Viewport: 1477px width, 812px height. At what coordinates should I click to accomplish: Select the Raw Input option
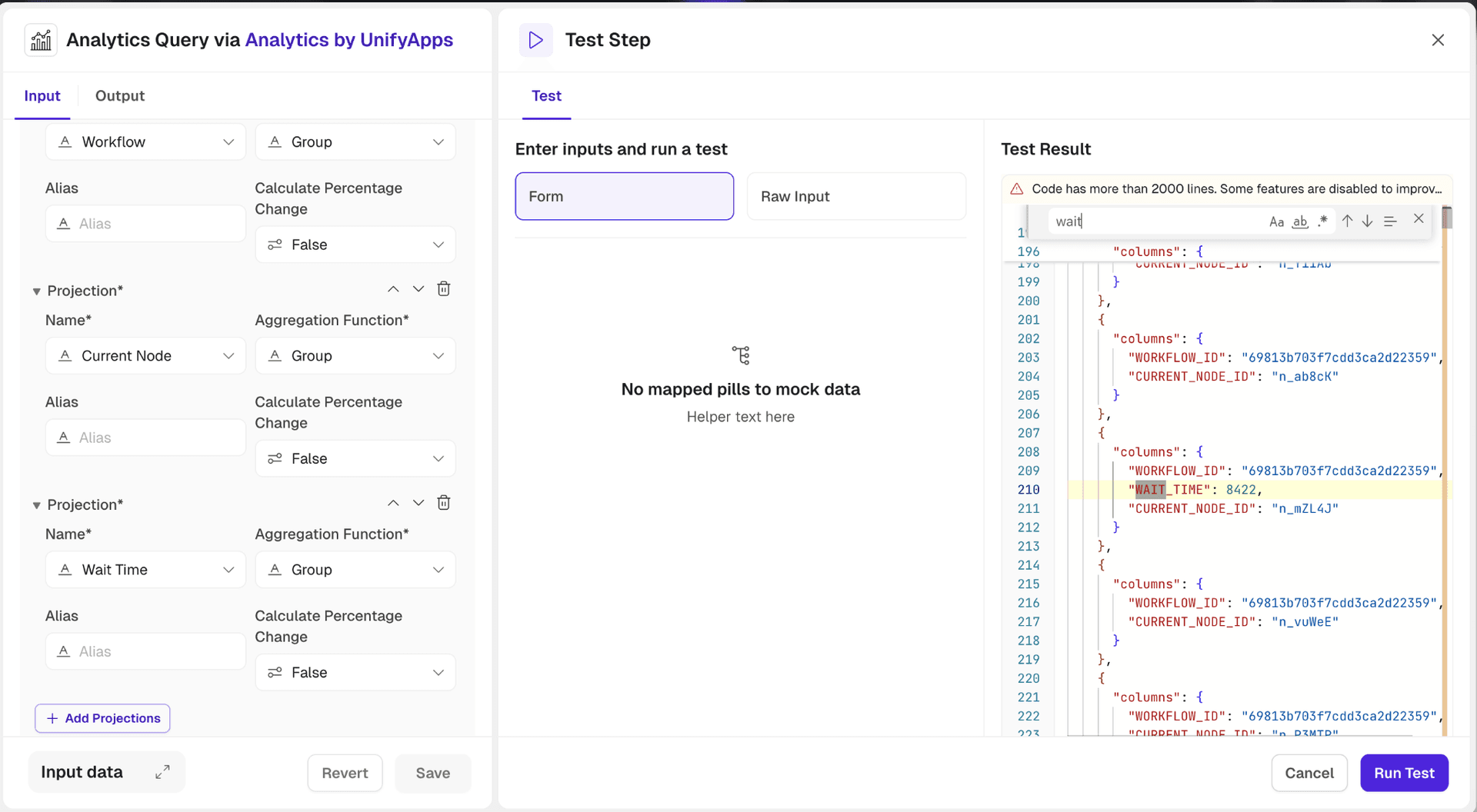[855, 197]
